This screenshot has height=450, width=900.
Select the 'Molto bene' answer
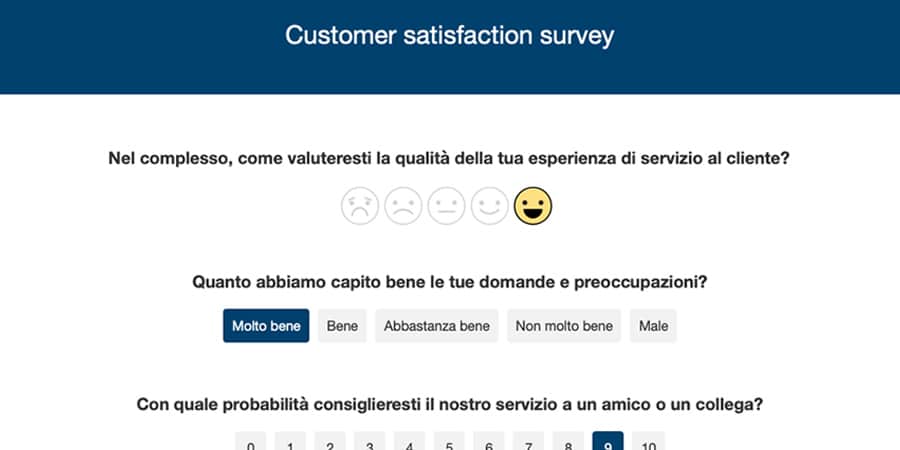(x=266, y=326)
